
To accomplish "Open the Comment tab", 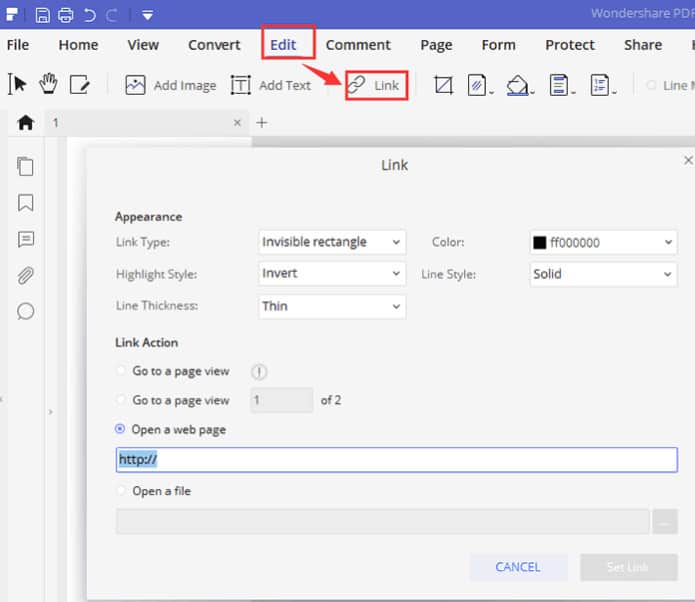I will (x=358, y=45).
